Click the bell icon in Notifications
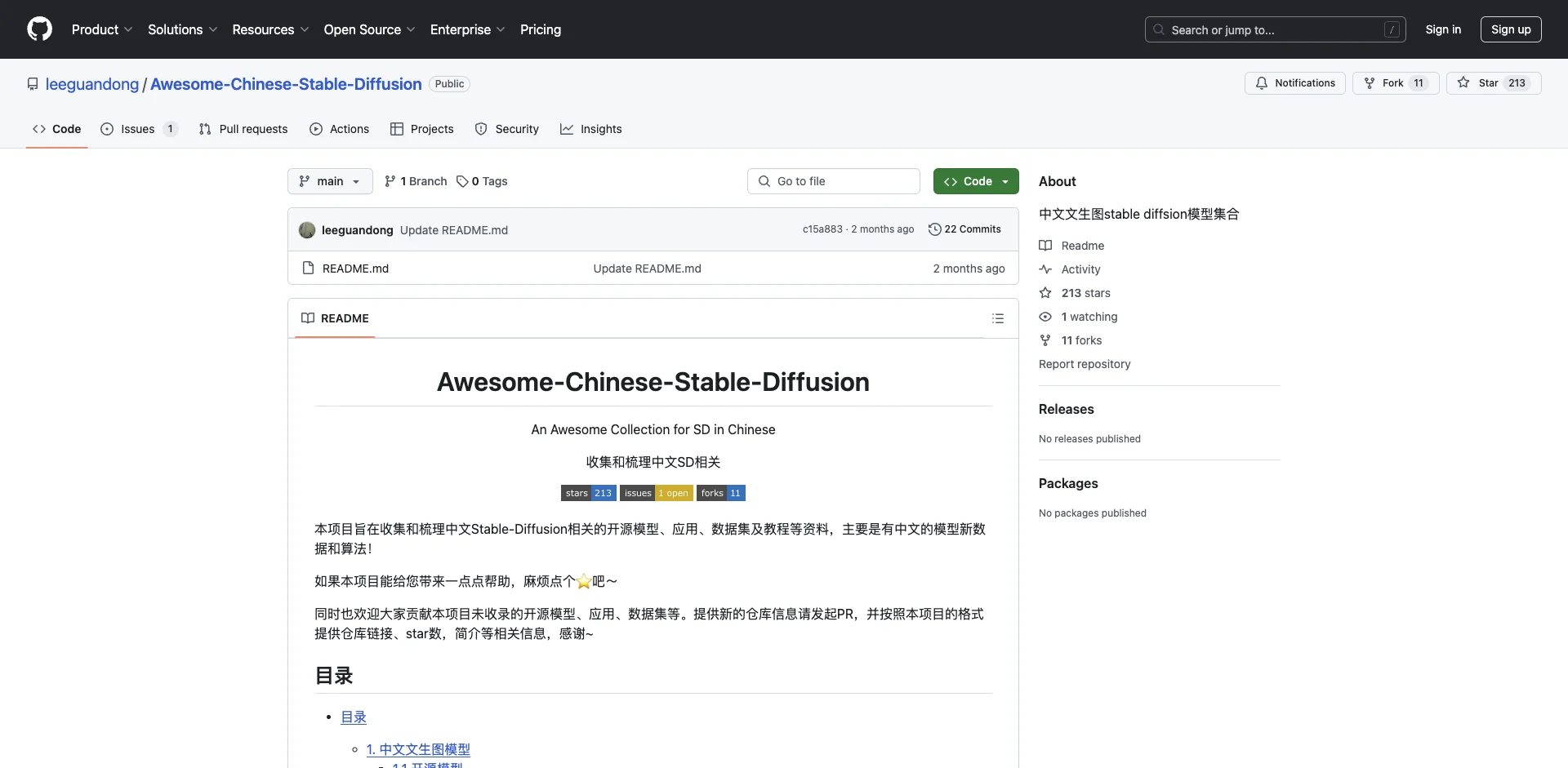Viewport: 1568px width, 768px height. pyautogui.click(x=1262, y=83)
